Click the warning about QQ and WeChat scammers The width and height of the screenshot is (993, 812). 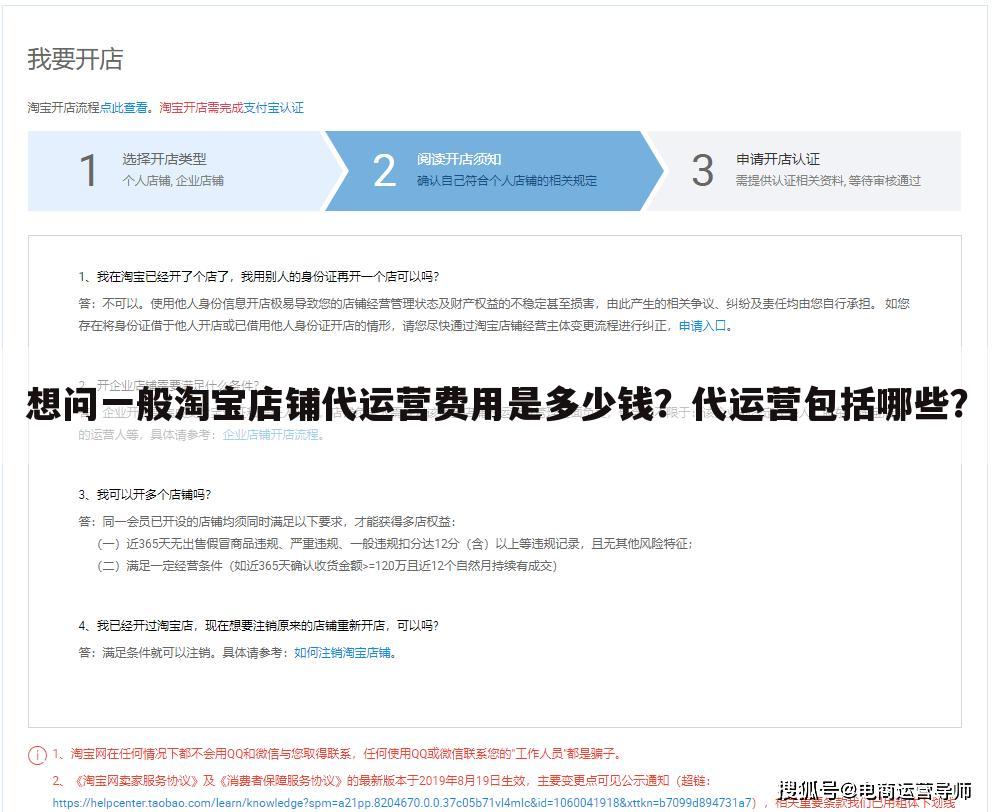(338, 754)
